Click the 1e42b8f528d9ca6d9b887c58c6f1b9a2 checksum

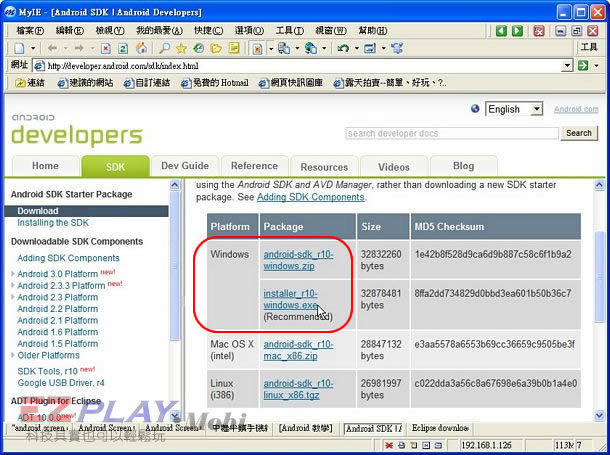(493, 254)
